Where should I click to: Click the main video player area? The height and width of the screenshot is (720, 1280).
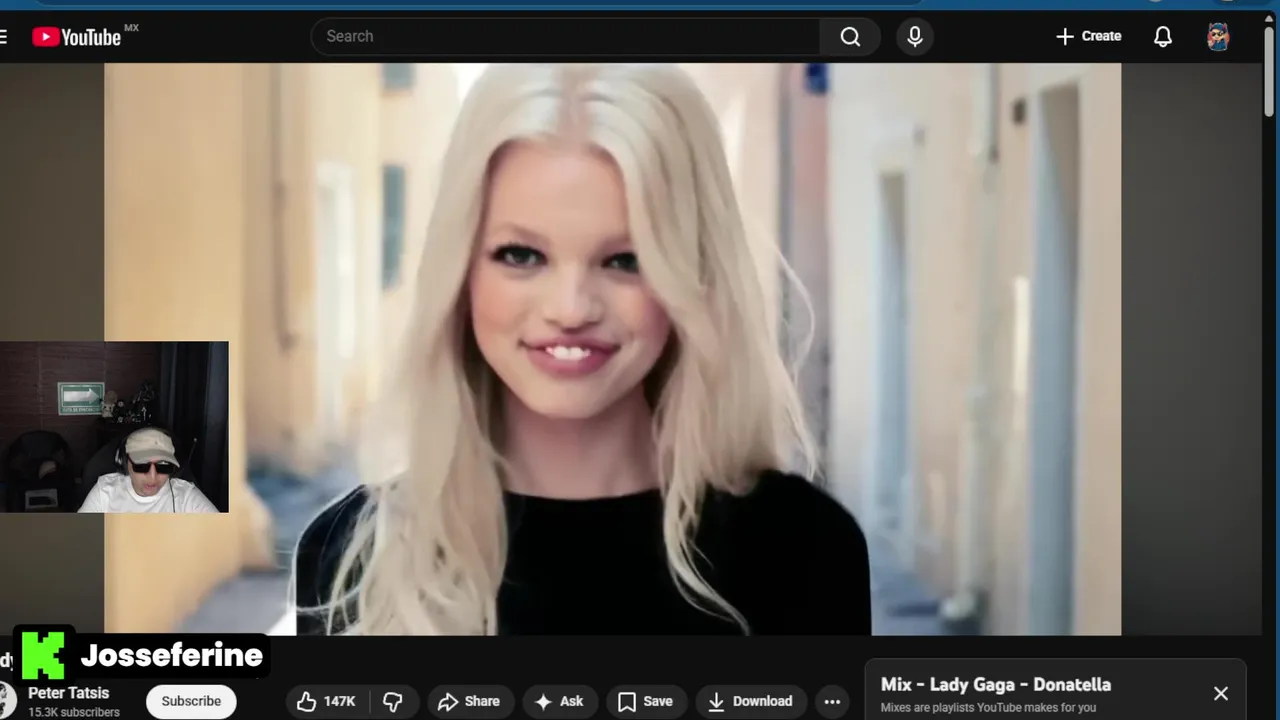(x=612, y=349)
